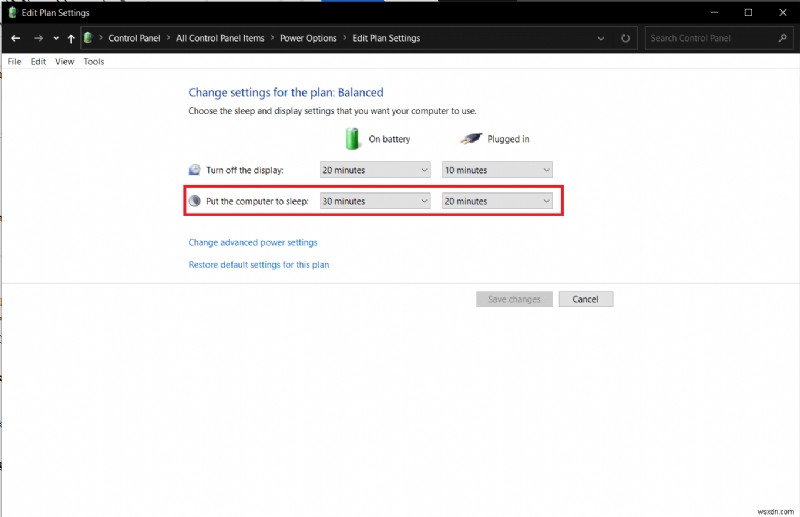Go back using the Back arrow
Image resolution: width=800 pixels, height=517 pixels.
[x=15, y=38]
